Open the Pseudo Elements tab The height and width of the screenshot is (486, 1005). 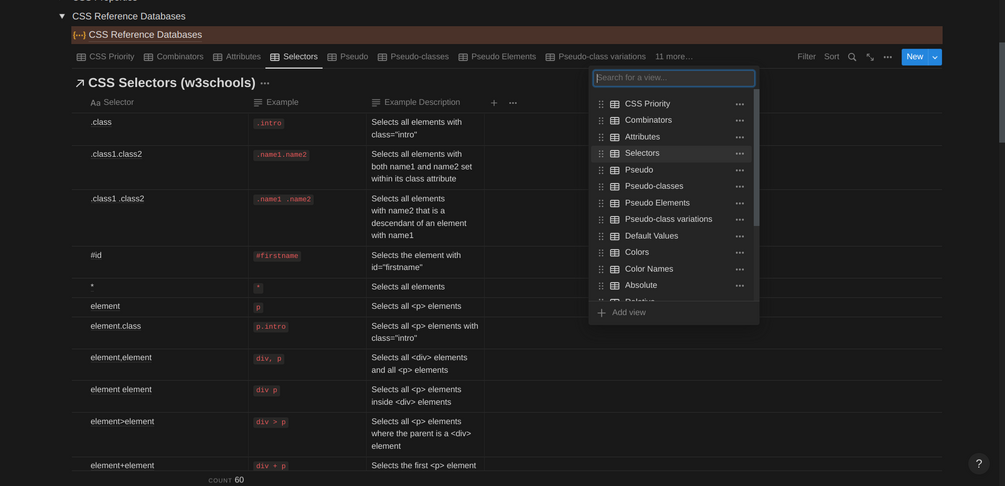[x=497, y=56]
